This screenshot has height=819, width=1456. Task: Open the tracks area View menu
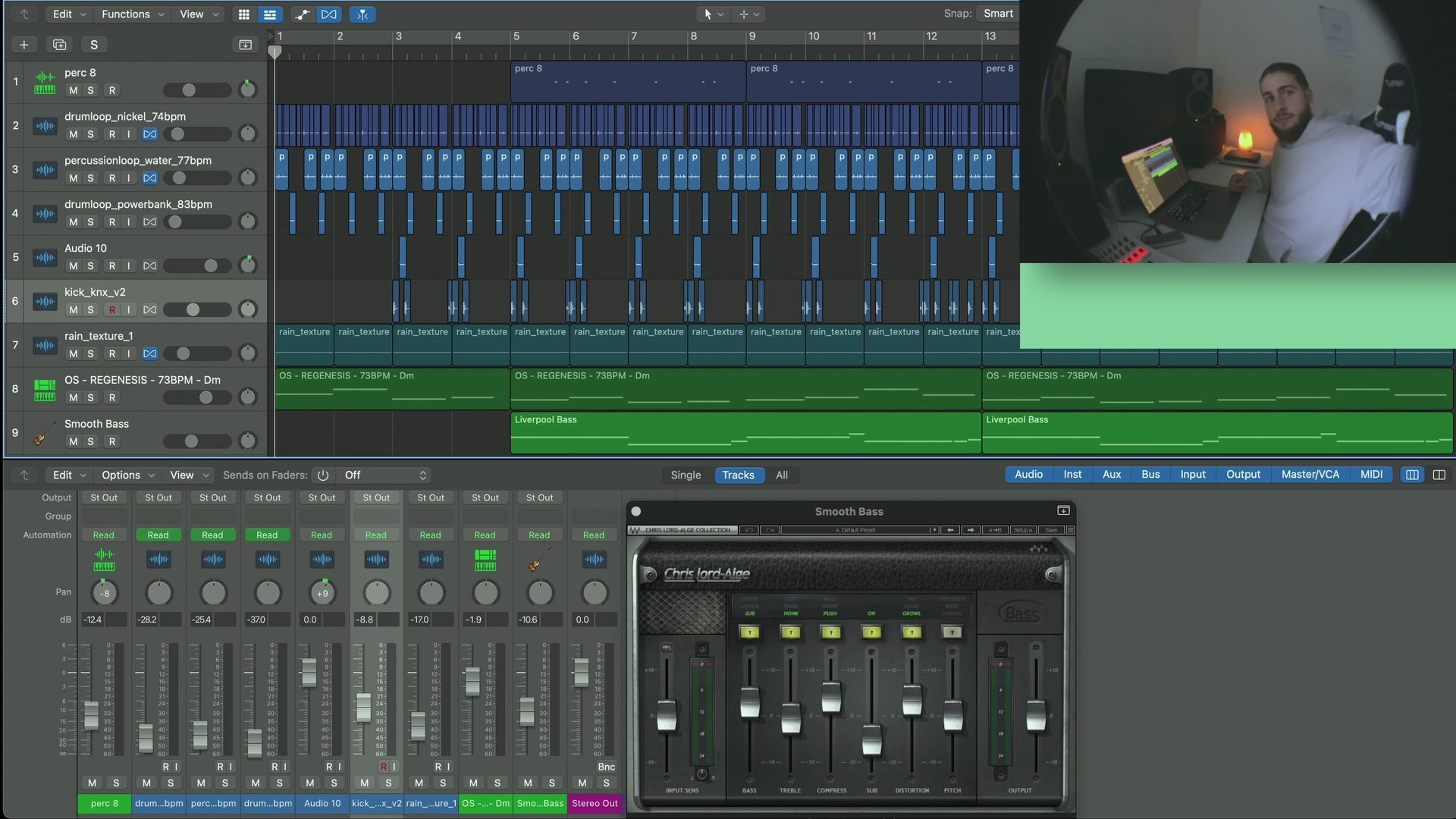[199, 14]
